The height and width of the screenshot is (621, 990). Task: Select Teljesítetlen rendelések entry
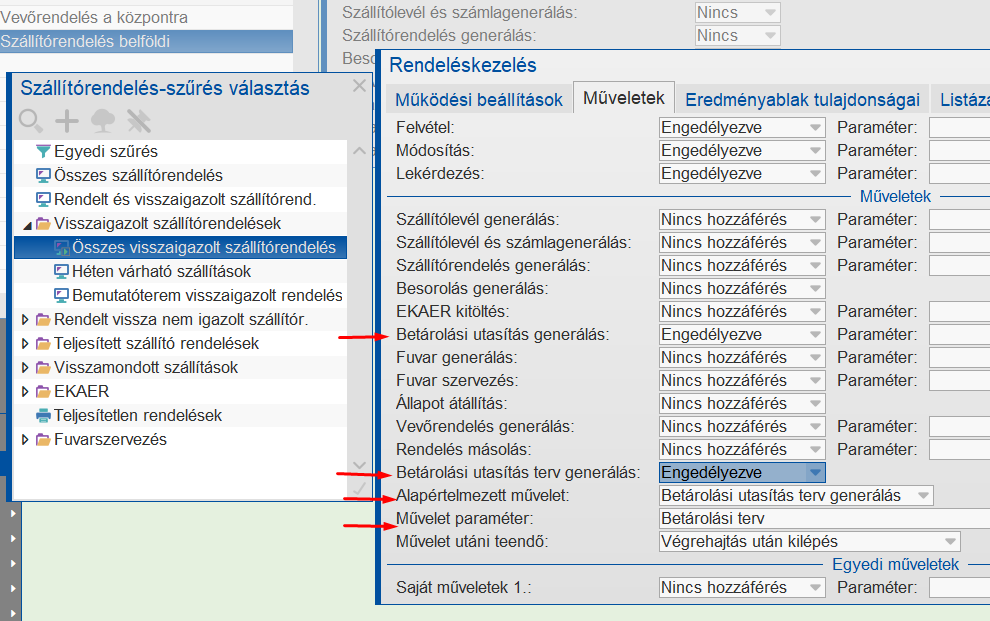pos(181,415)
